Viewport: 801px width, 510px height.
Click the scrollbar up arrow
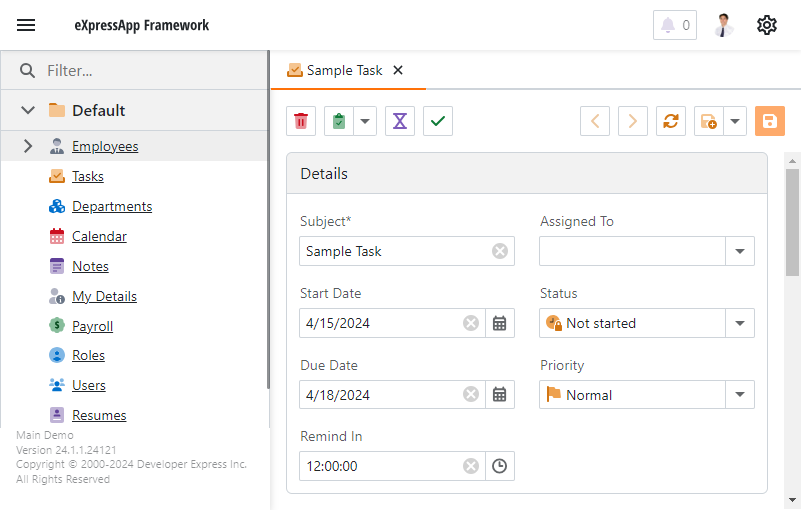click(792, 161)
